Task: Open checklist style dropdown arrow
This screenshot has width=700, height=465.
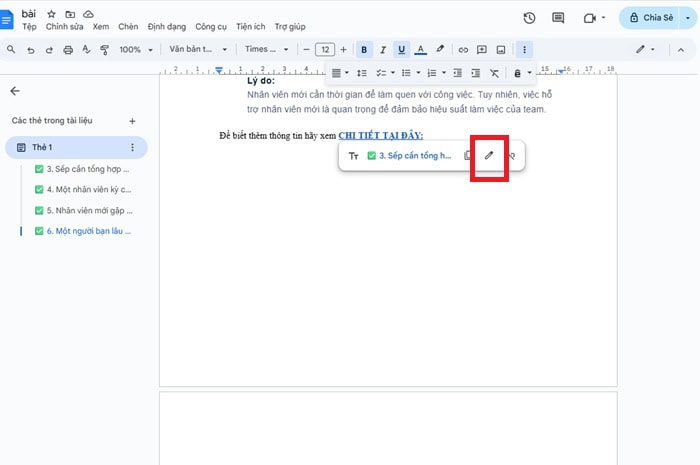Action: (393, 73)
